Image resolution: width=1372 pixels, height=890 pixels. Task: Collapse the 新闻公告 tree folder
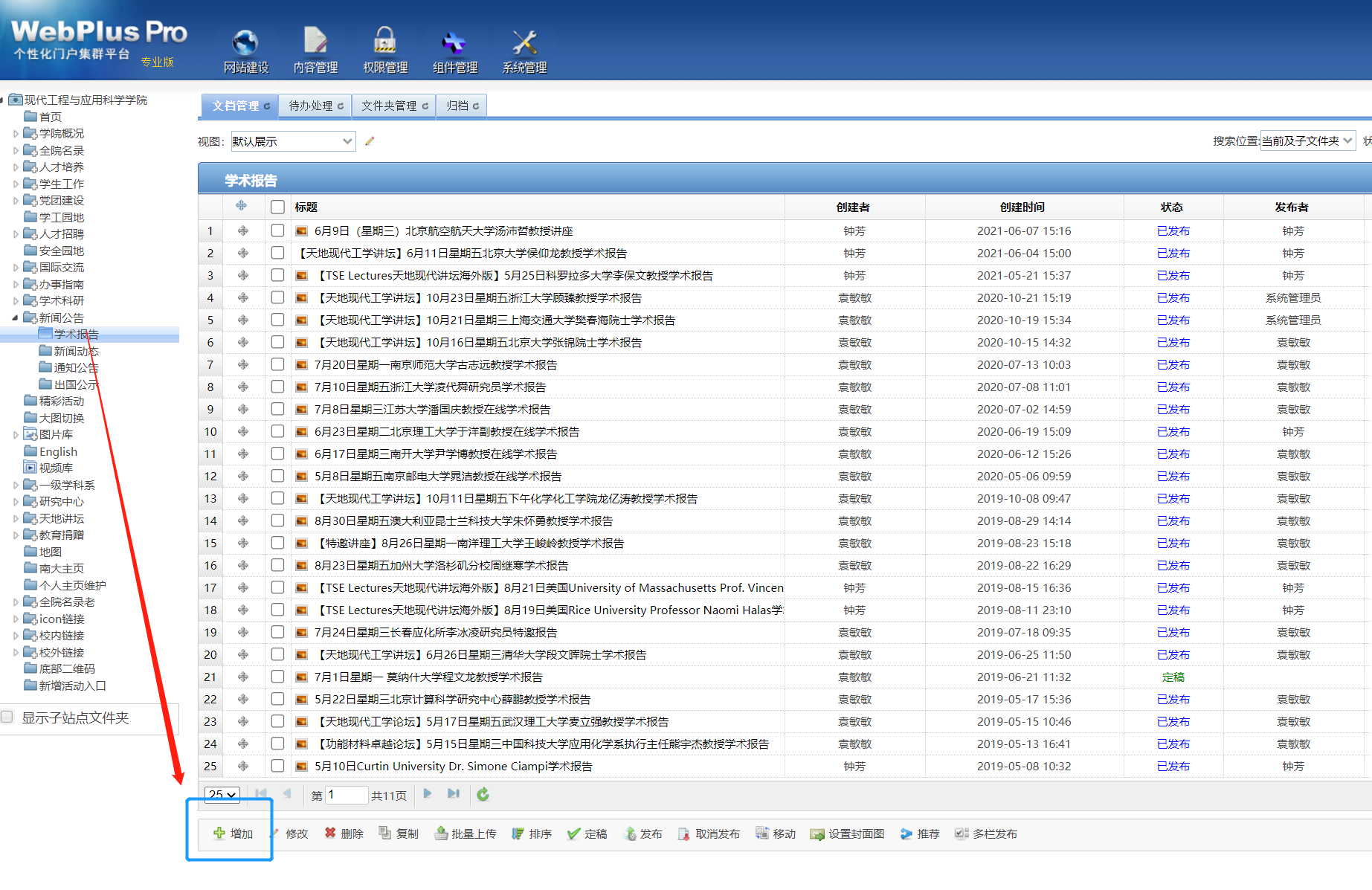click(x=15, y=317)
